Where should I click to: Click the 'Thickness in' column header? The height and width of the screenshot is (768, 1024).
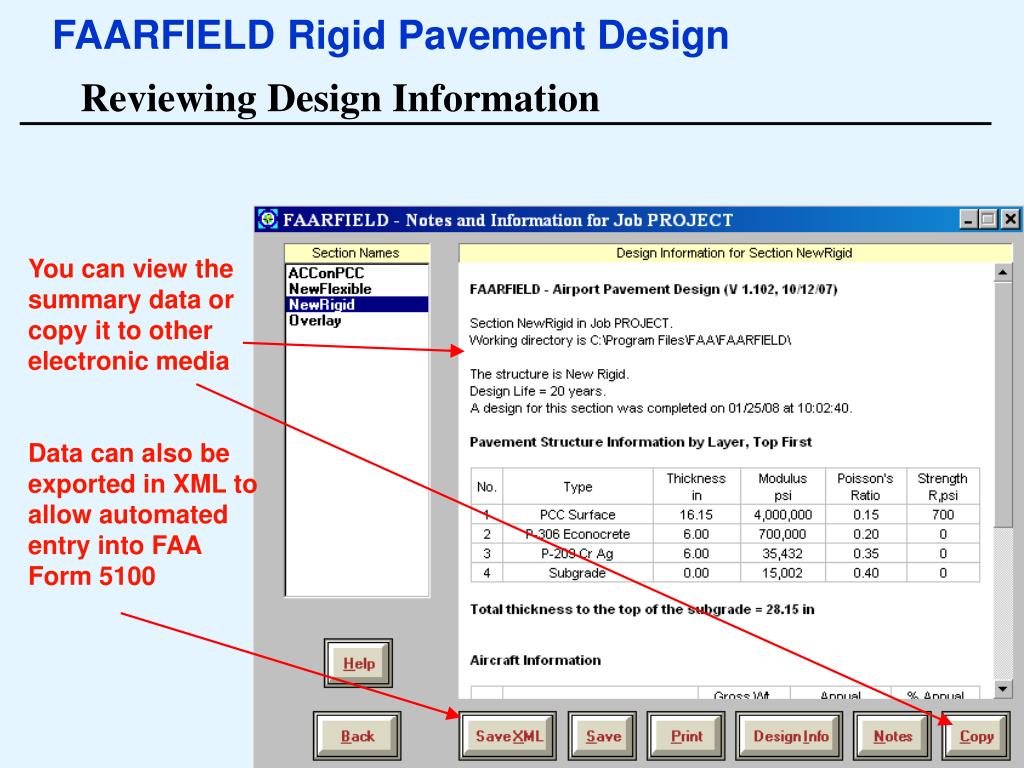[696, 487]
